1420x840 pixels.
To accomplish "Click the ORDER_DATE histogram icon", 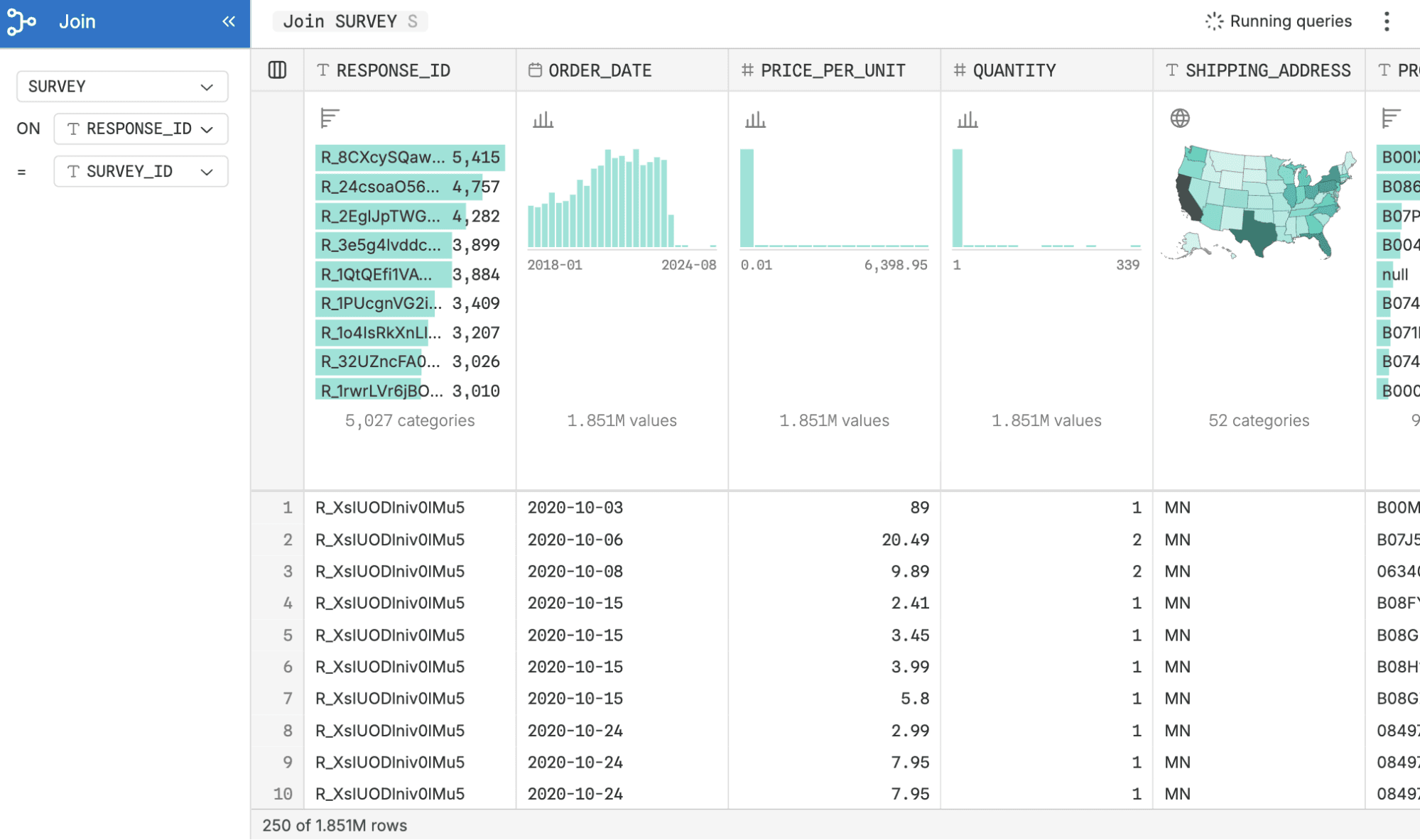I will (543, 119).
